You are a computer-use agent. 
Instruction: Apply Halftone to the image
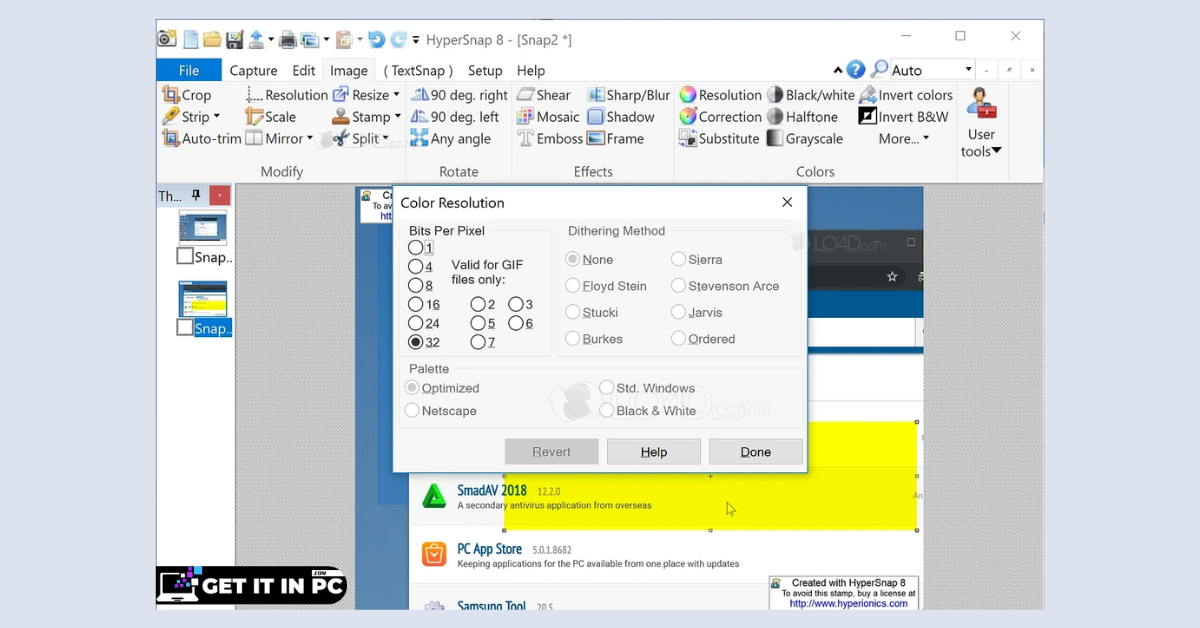click(x=802, y=117)
